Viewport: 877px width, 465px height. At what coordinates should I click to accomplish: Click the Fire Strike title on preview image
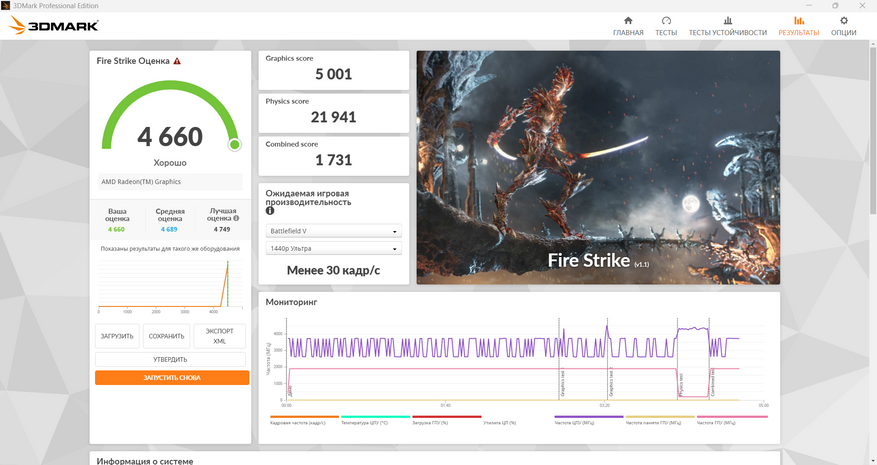[x=589, y=261]
